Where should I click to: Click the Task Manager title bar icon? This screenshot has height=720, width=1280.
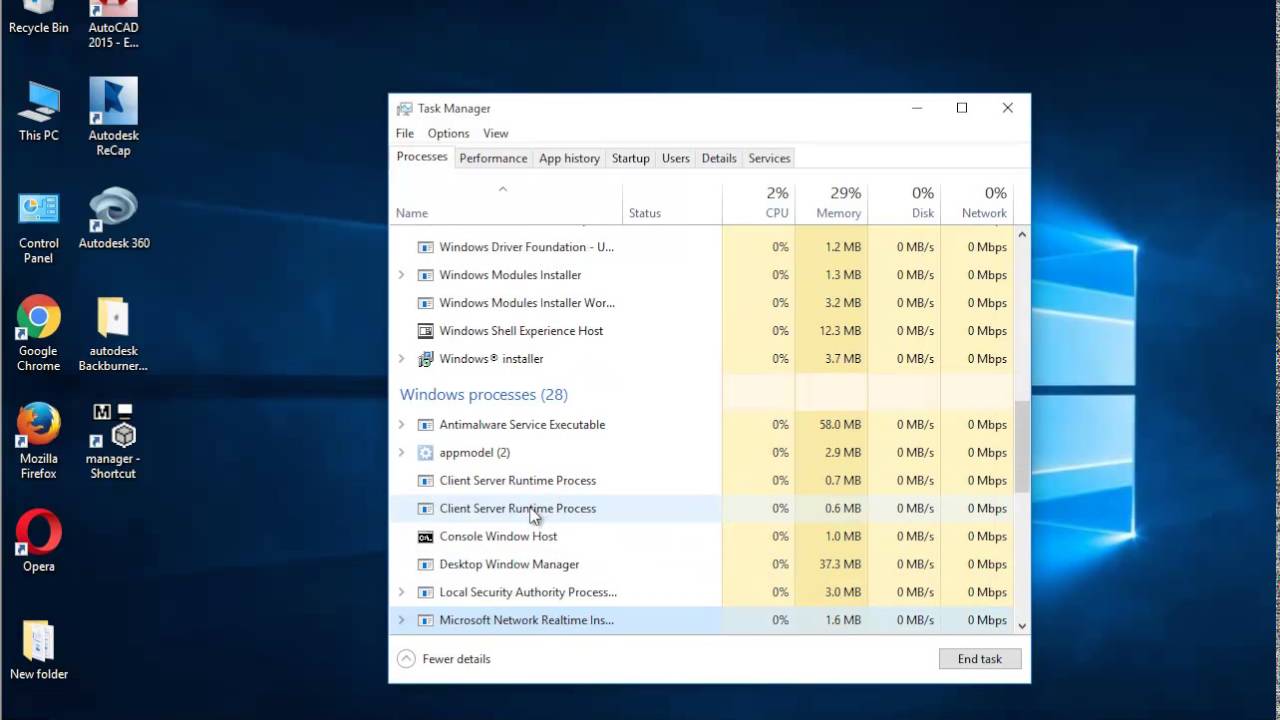point(404,108)
